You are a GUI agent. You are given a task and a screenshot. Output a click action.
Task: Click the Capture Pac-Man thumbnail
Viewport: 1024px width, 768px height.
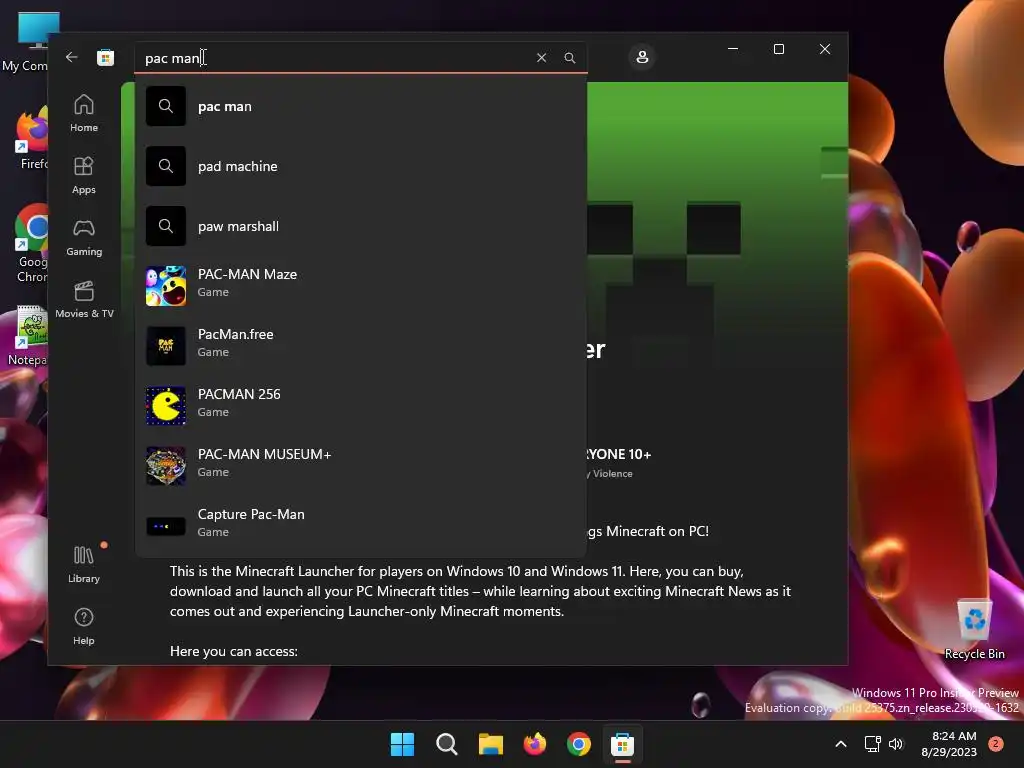[x=166, y=526]
